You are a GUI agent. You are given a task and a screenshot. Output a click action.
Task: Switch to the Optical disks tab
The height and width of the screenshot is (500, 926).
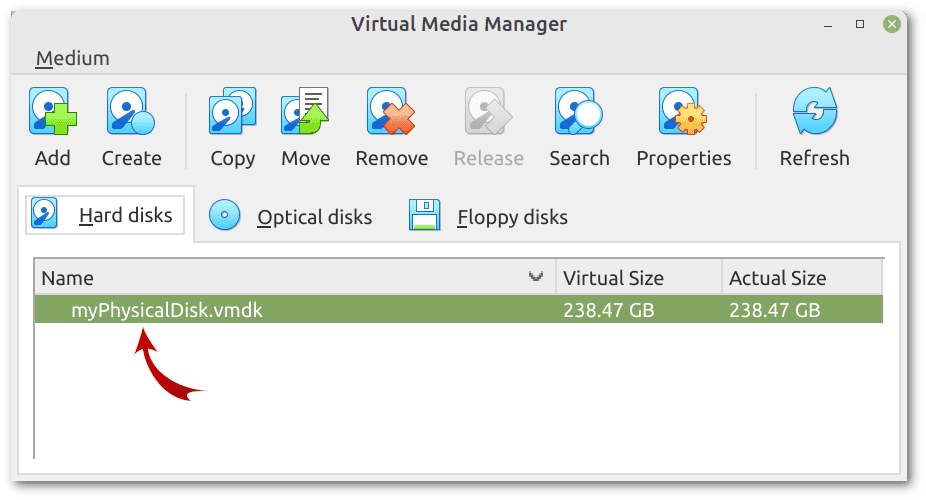tap(291, 216)
